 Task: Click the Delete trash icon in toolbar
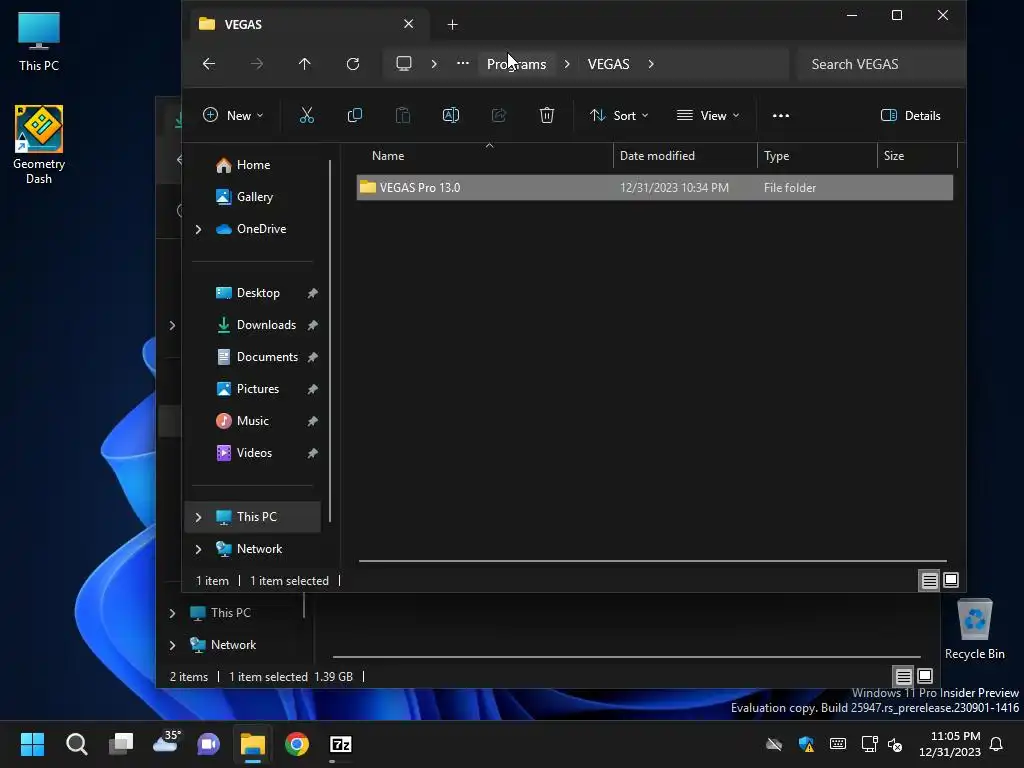(x=547, y=116)
